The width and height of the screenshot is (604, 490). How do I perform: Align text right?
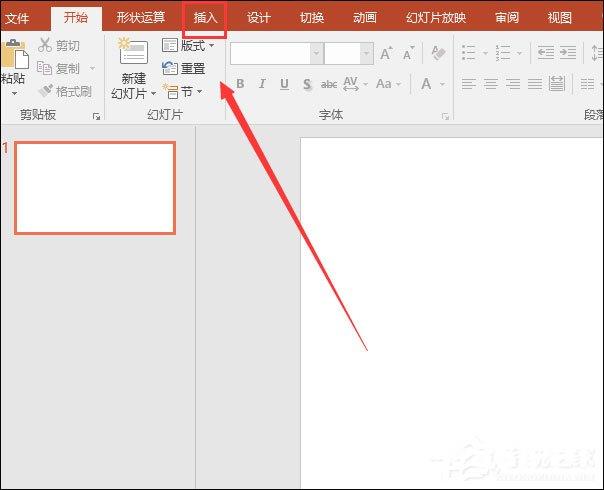pos(513,84)
